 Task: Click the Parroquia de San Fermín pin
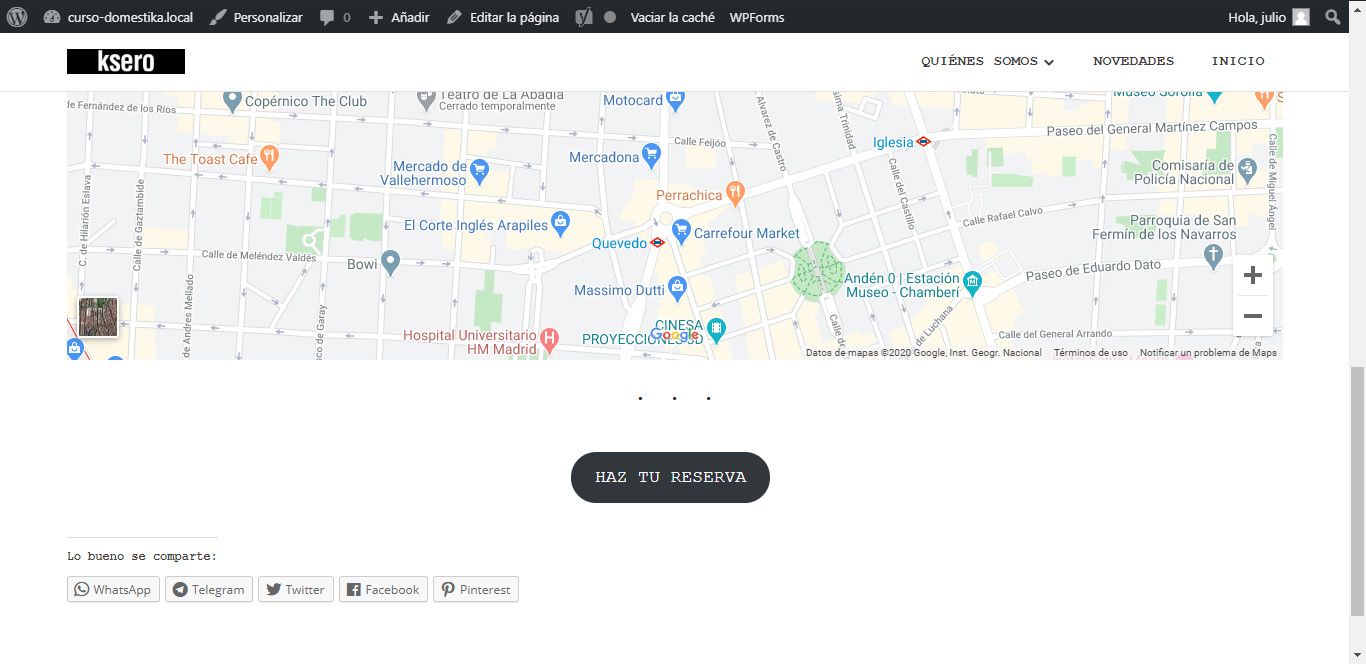[1214, 255]
